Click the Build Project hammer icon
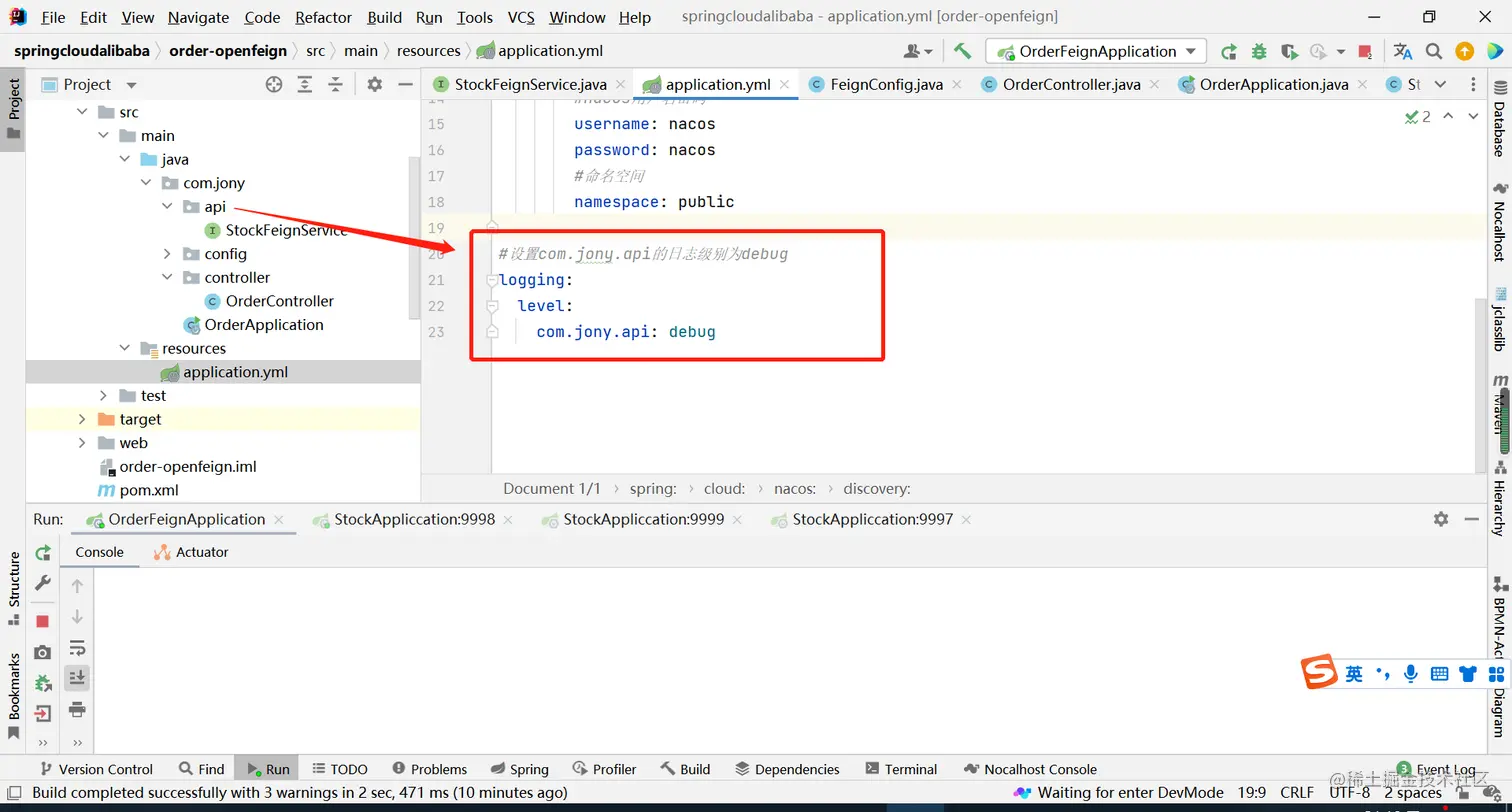The height and width of the screenshot is (812, 1512). [962, 51]
